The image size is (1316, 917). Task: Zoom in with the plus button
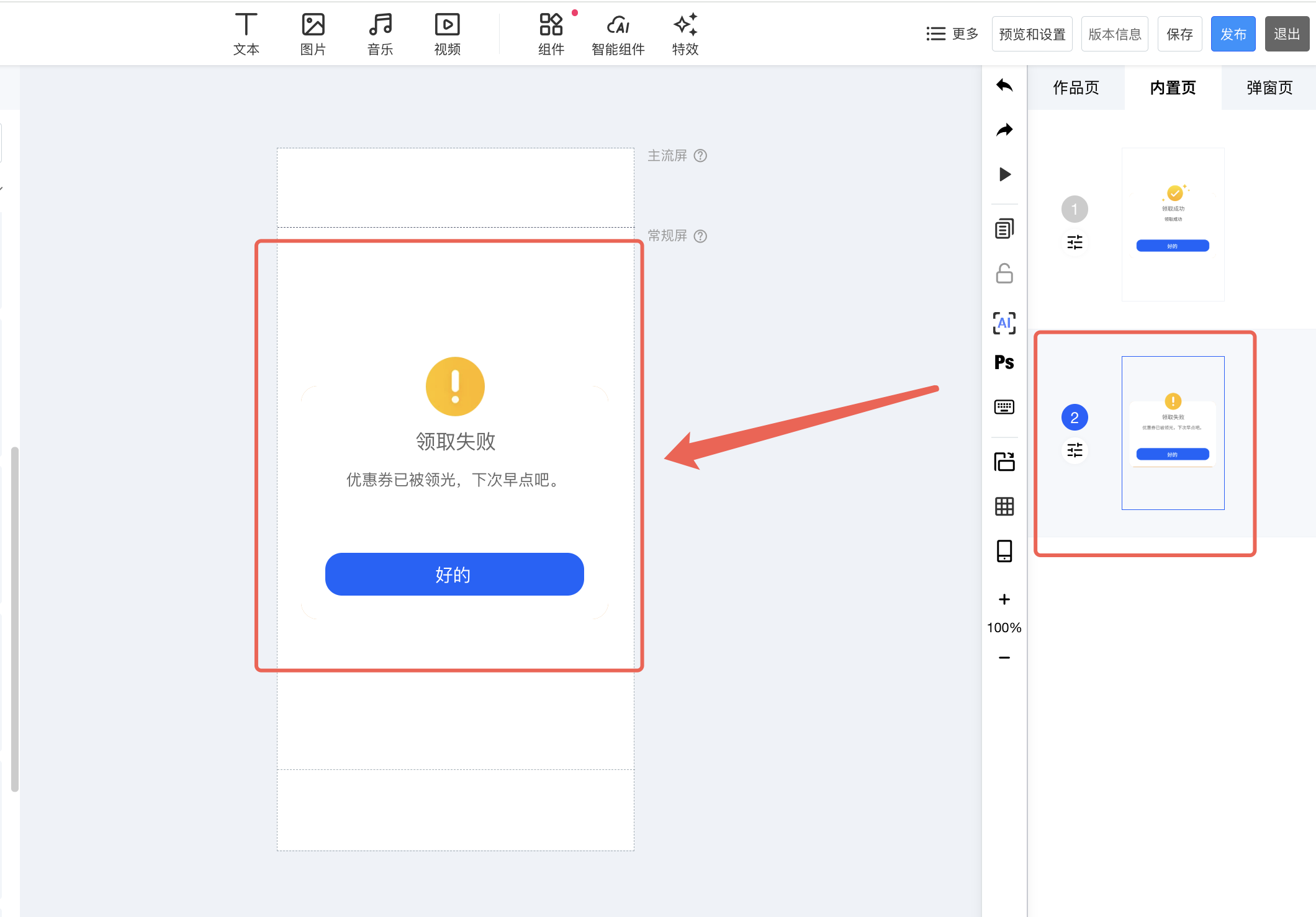pyautogui.click(x=1004, y=599)
